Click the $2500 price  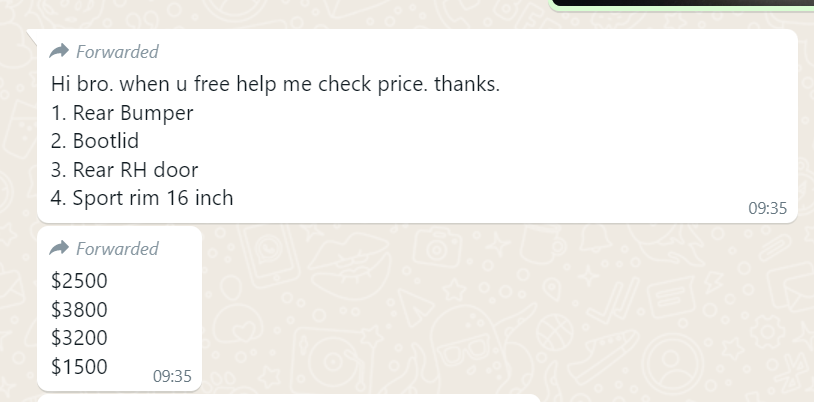point(79,280)
